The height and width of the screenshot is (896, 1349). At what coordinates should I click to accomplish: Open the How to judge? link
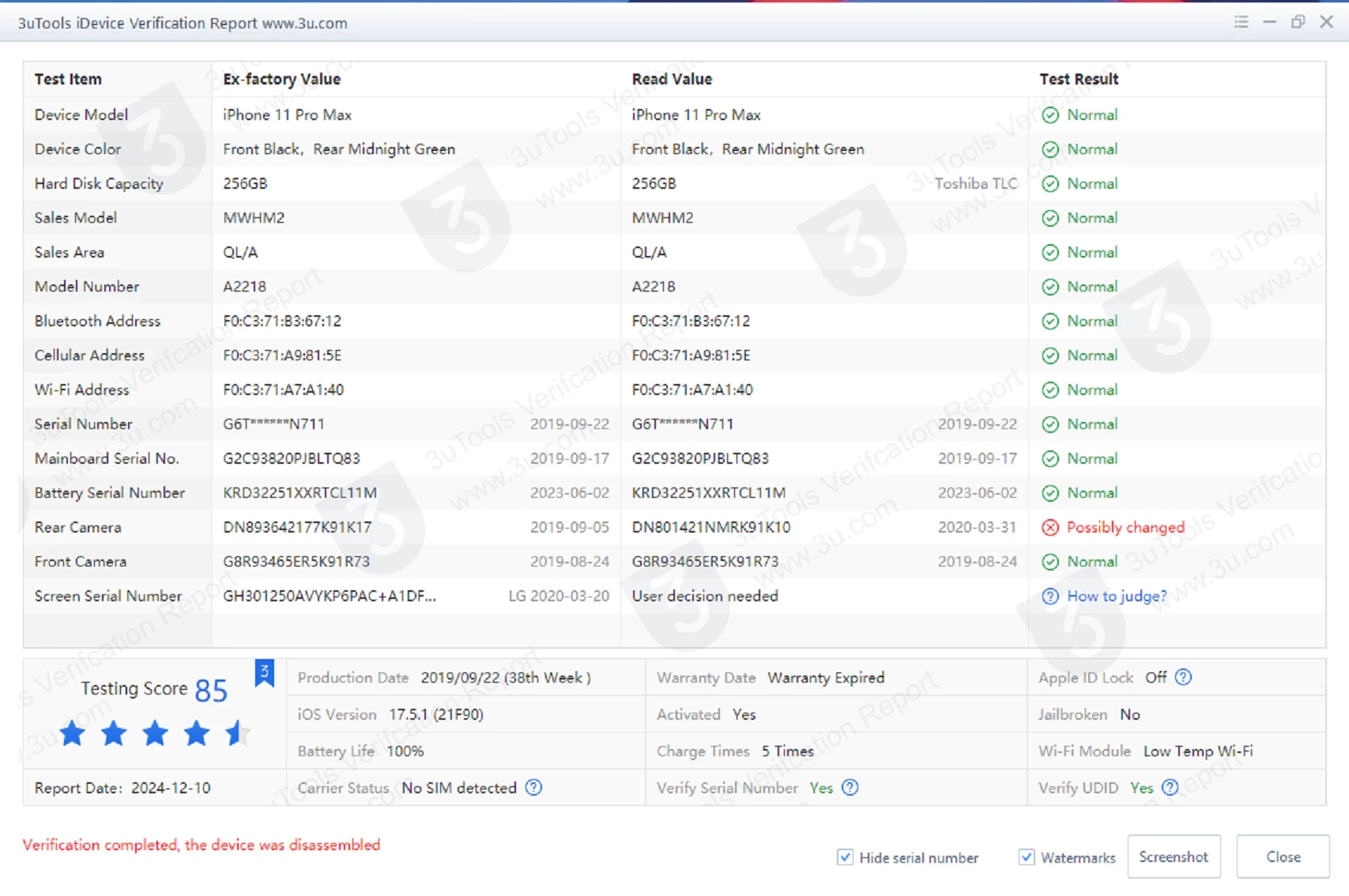[x=1117, y=597]
